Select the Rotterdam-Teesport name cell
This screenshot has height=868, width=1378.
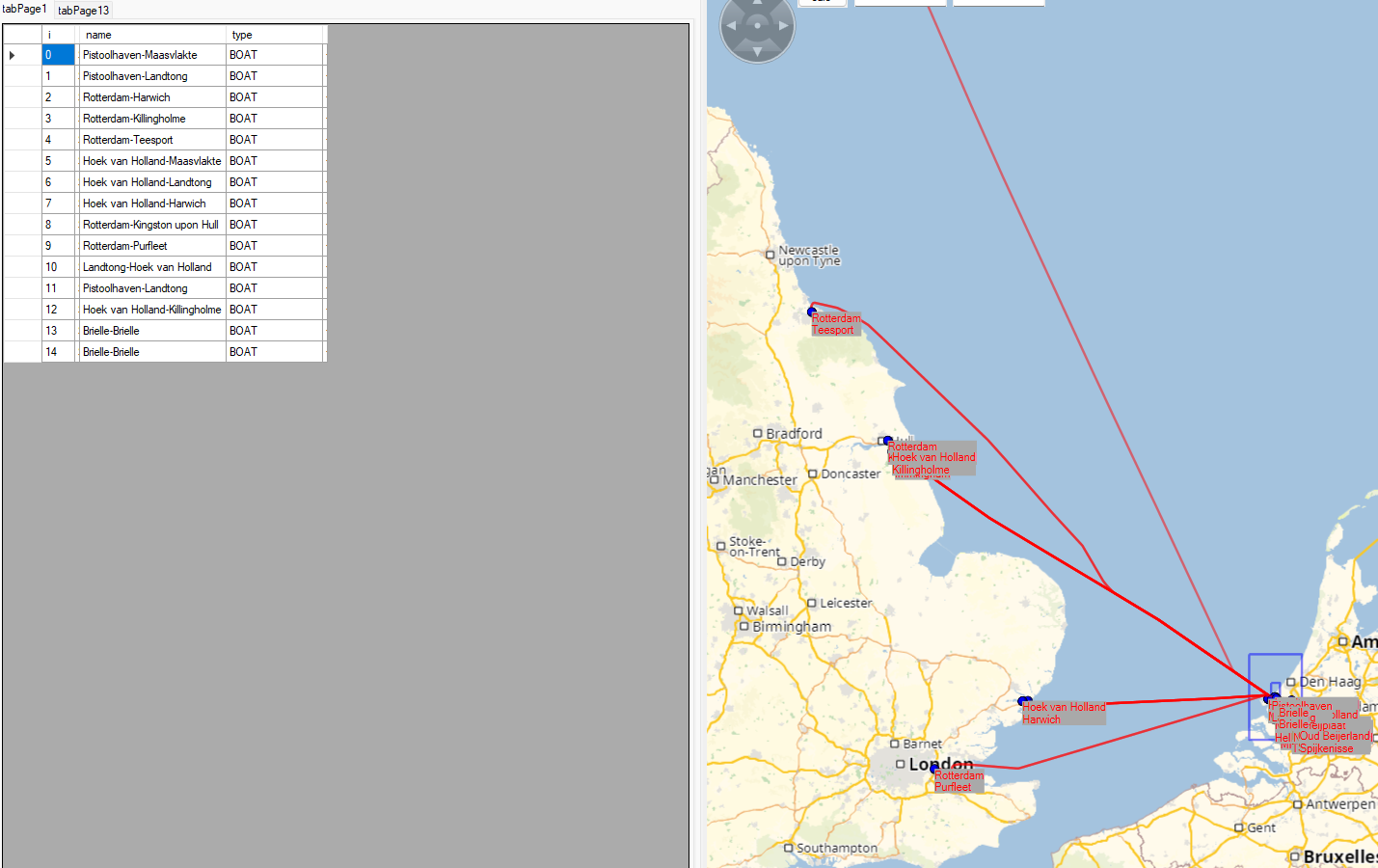coord(151,140)
